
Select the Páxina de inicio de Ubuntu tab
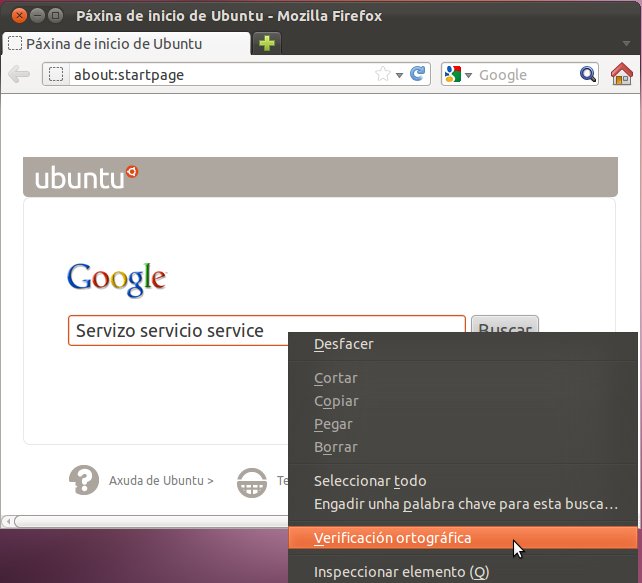click(x=126, y=43)
